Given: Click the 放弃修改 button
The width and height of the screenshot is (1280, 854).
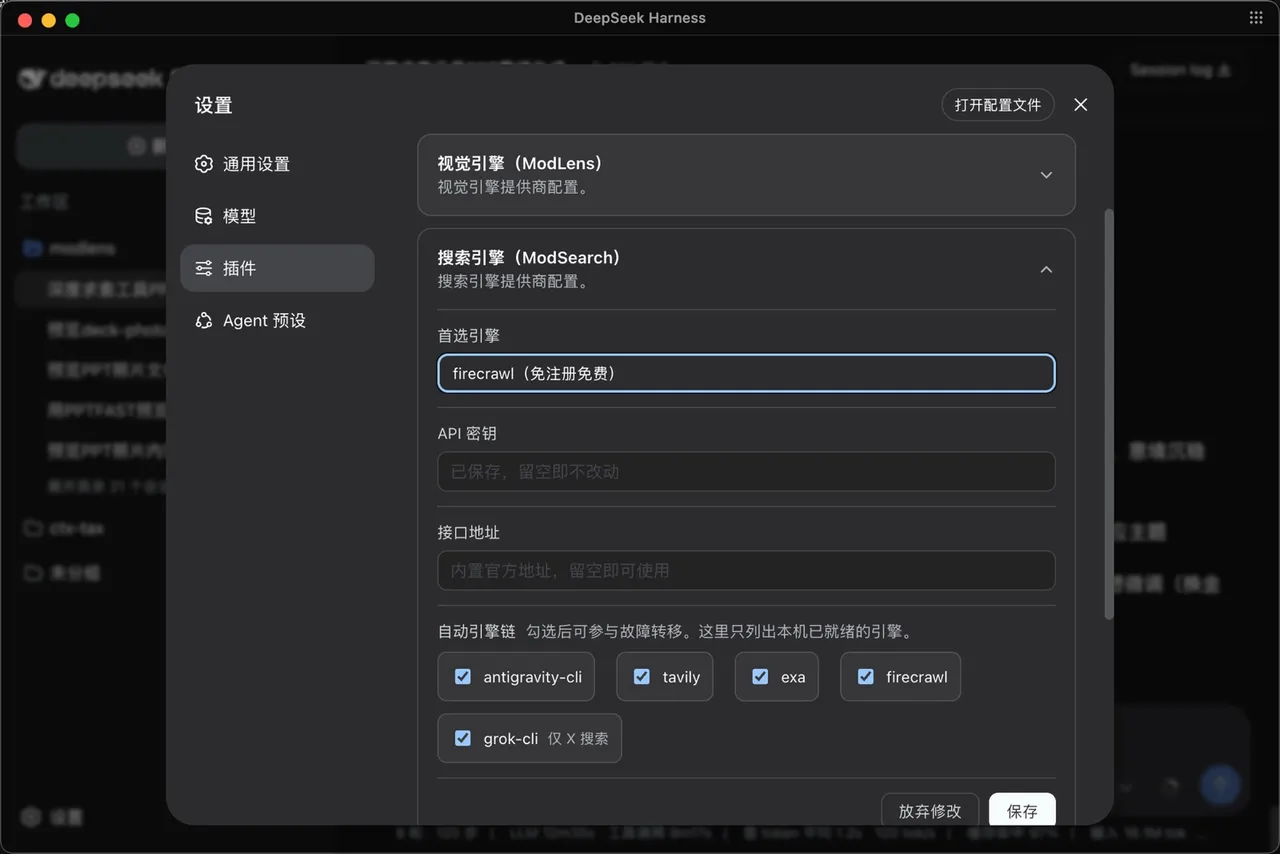Looking at the screenshot, I should point(930,811).
